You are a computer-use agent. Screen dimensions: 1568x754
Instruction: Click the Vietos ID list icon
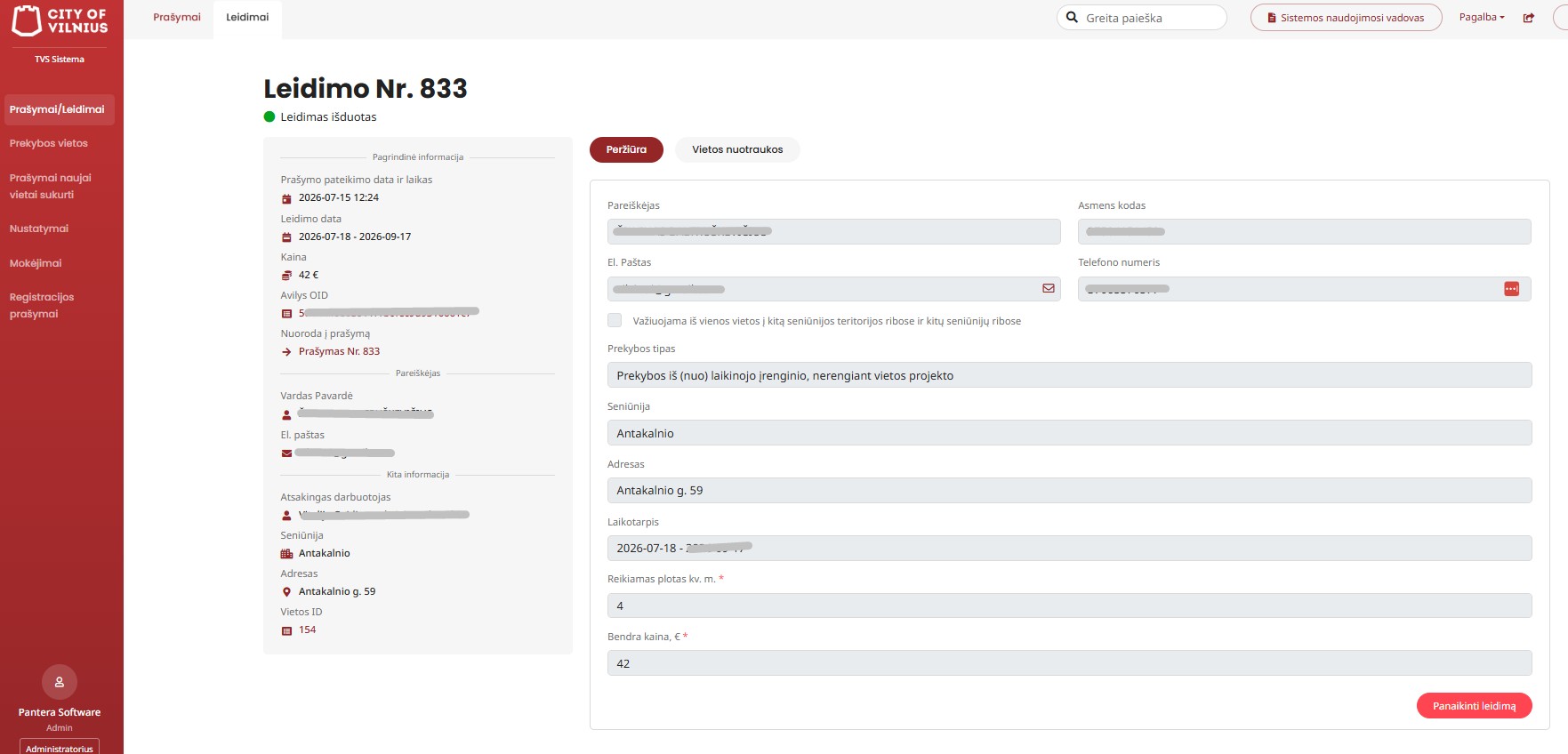click(286, 630)
